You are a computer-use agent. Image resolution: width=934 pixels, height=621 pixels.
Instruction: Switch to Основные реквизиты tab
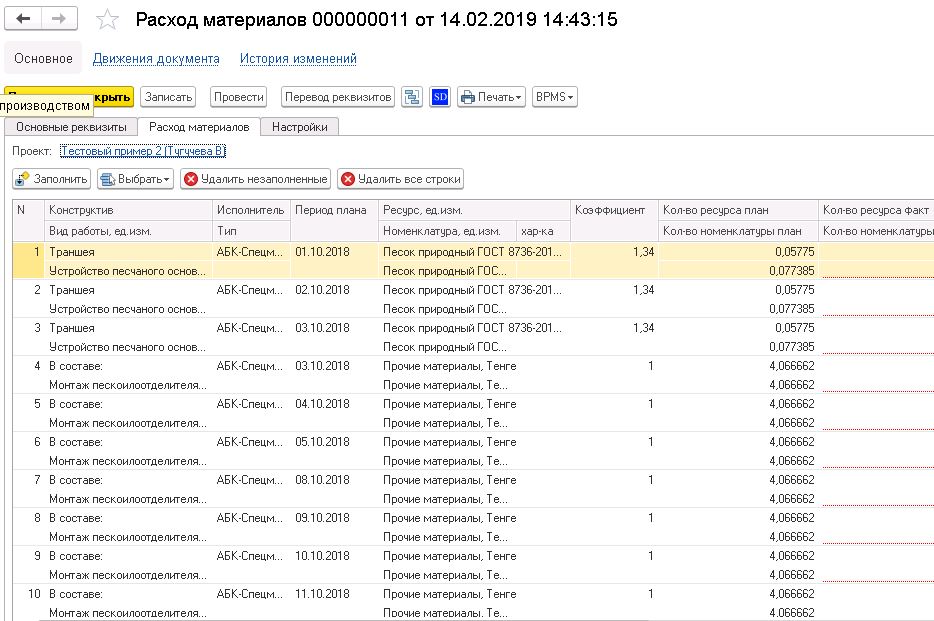(x=71, y=127)
